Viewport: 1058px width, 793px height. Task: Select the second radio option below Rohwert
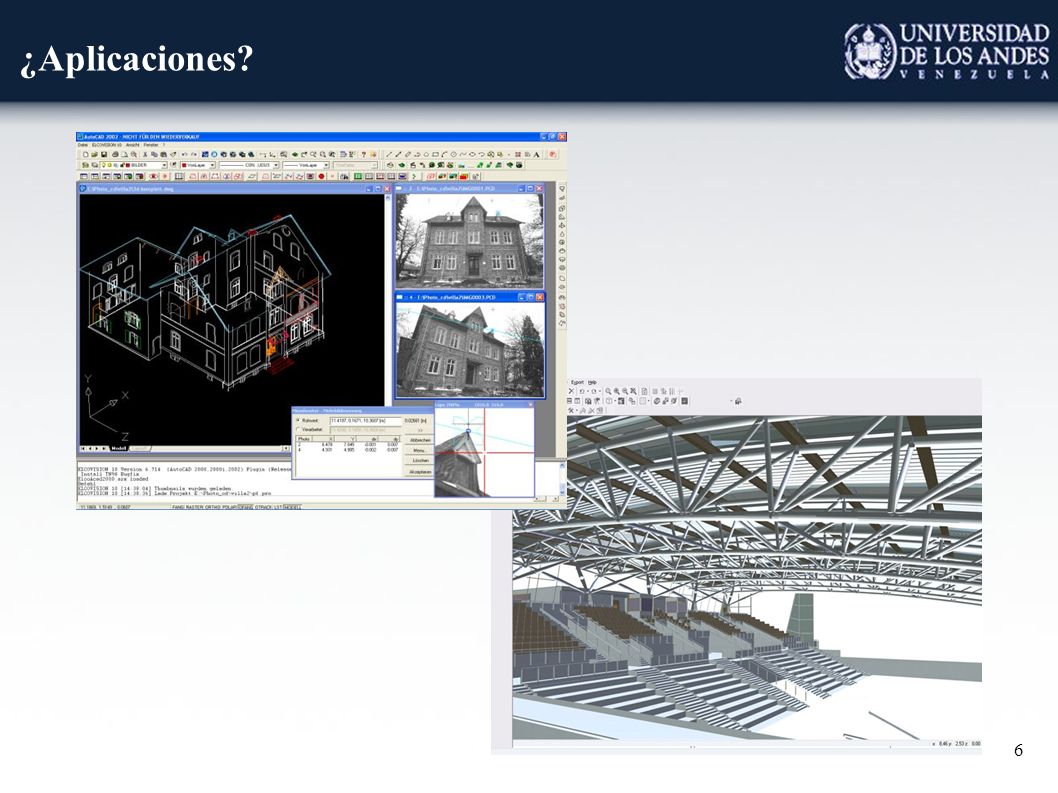click(298, 429)
